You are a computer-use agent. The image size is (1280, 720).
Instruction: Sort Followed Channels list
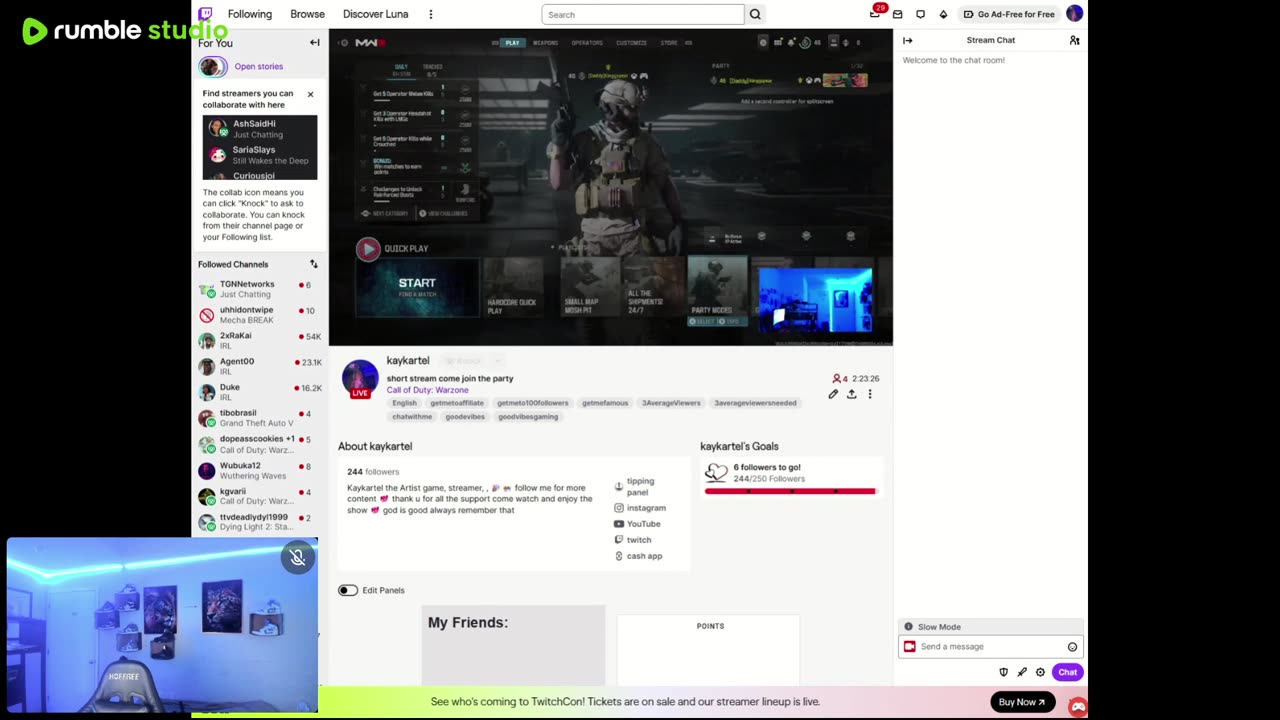[x=313, y=264]
